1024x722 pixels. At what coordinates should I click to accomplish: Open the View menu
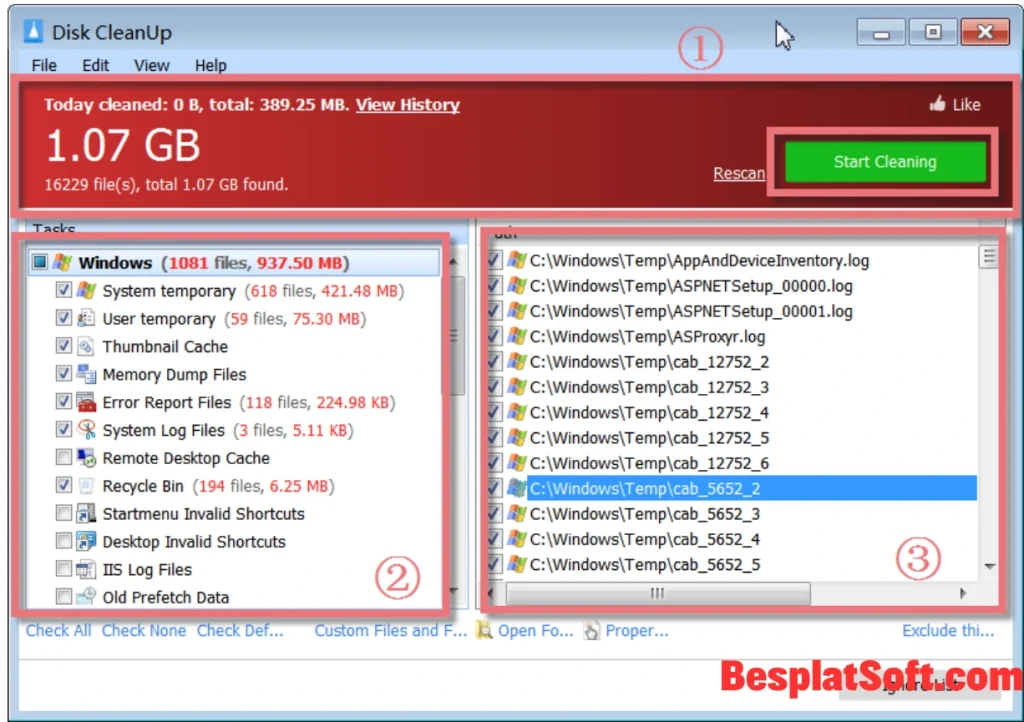coord(151,66)
